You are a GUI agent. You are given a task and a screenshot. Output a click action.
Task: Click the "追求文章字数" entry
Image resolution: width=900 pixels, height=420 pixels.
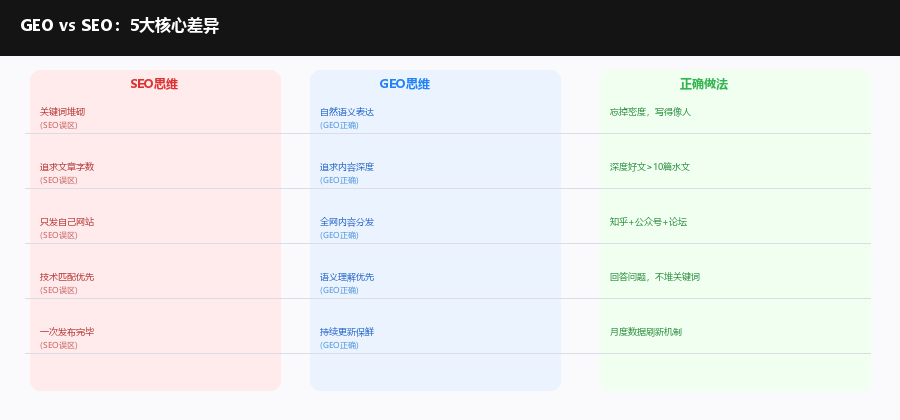pos(67,167)
